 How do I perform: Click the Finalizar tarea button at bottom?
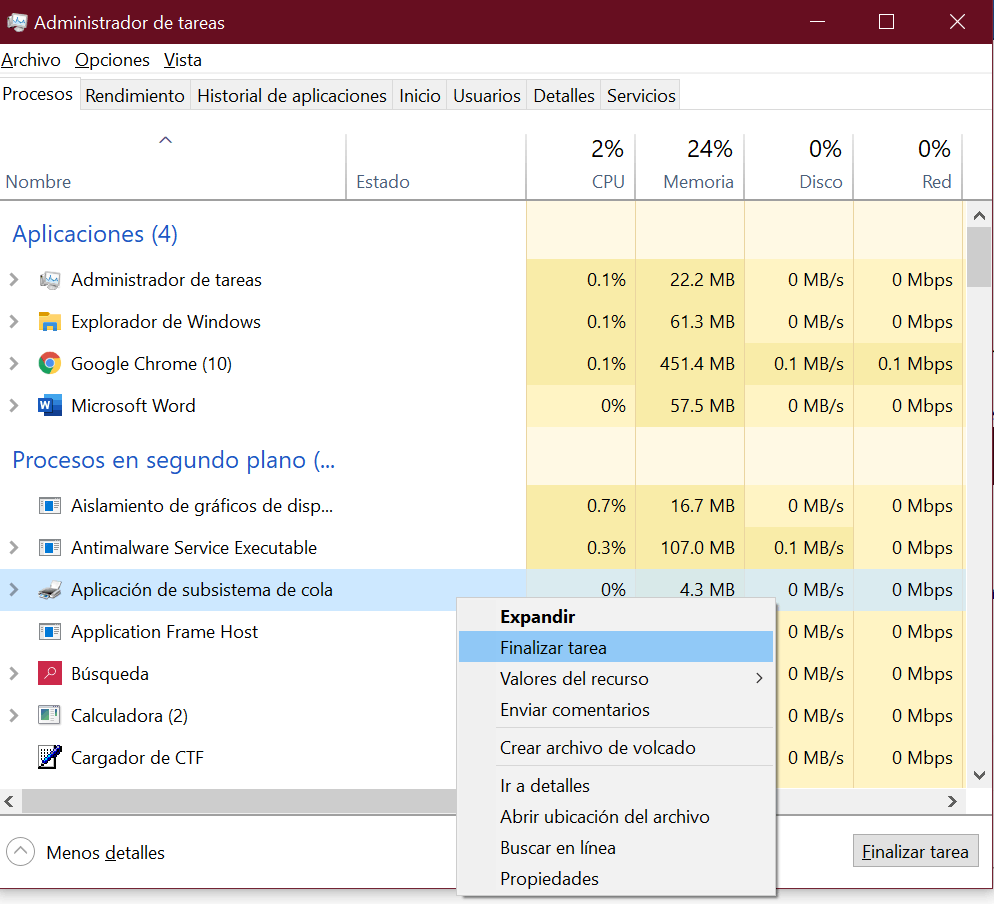pos(915,851)
